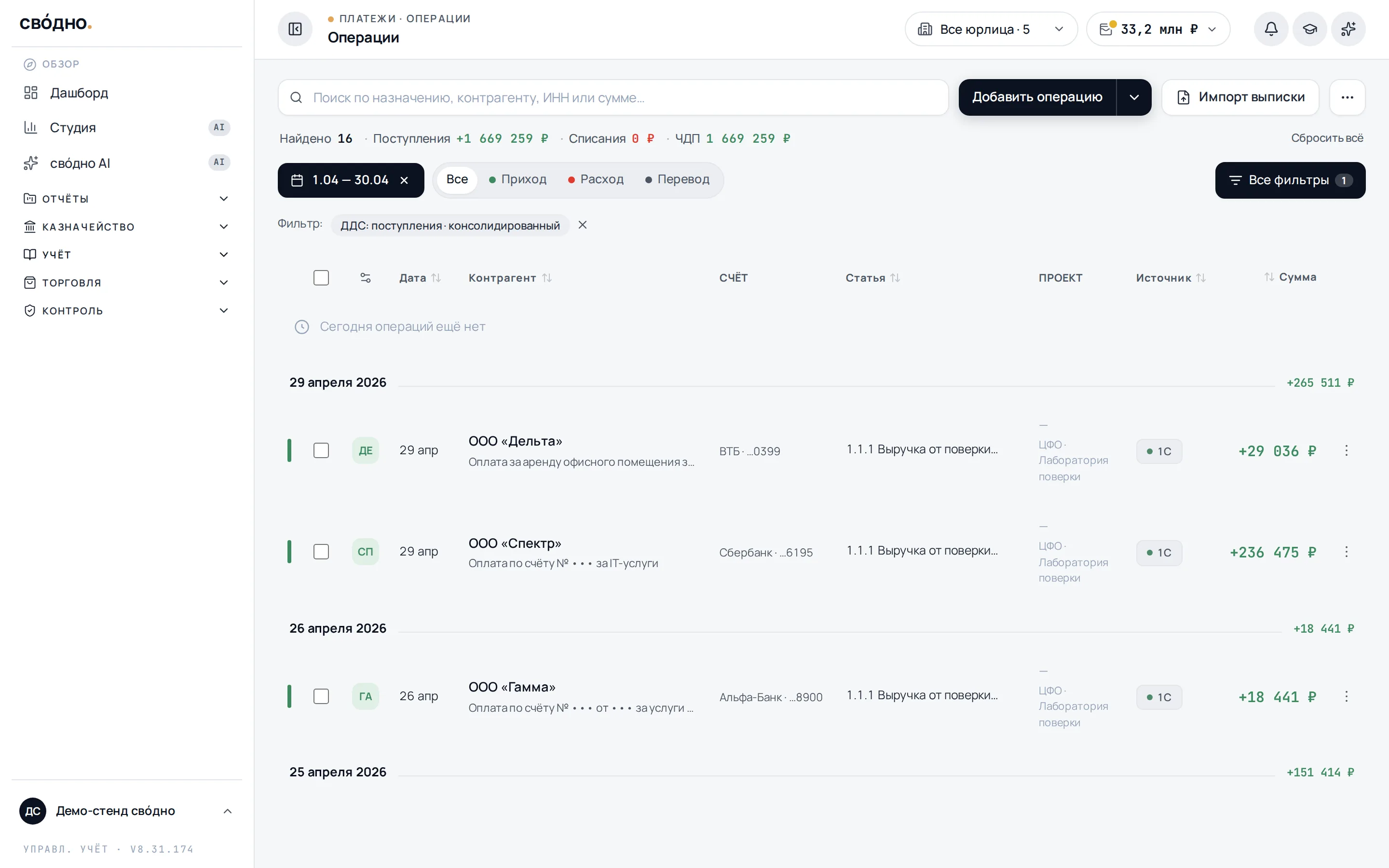Filter by Перевод operations
This screenshot has height=868, width=1389.
677,180
